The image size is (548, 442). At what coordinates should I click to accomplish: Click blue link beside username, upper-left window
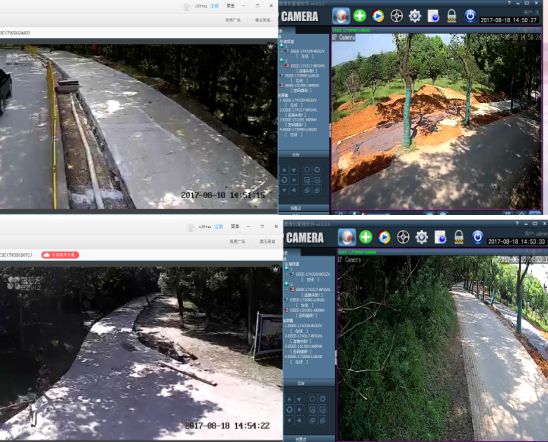click(214, 6)
